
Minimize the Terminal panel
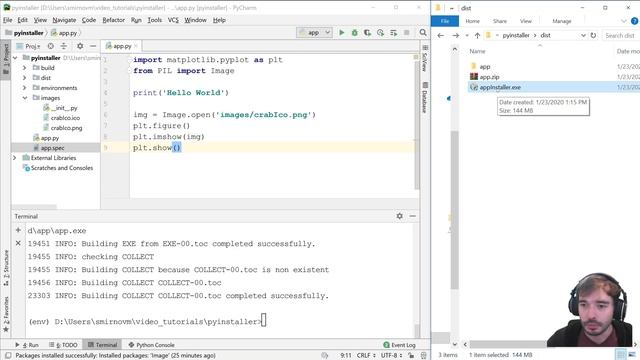point(413,216)
